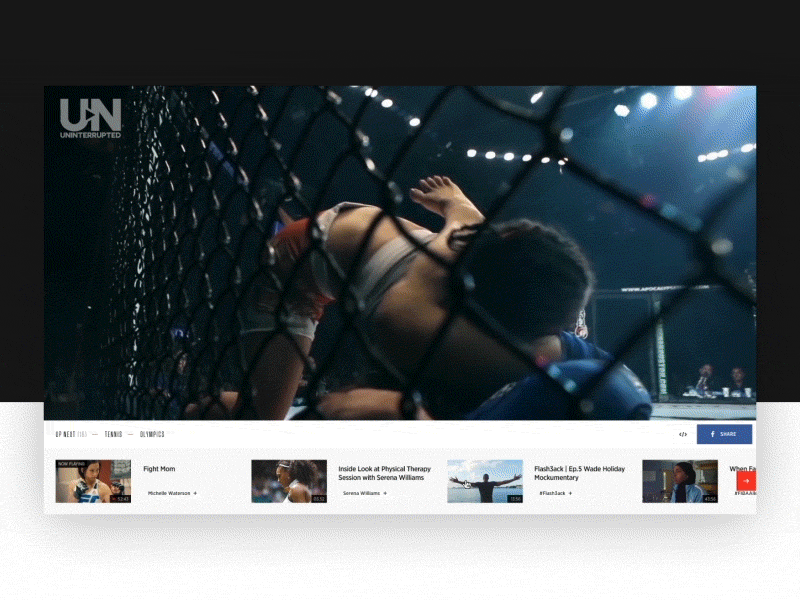Open the Fight Mom thumbnail

[x=93, y=481]
